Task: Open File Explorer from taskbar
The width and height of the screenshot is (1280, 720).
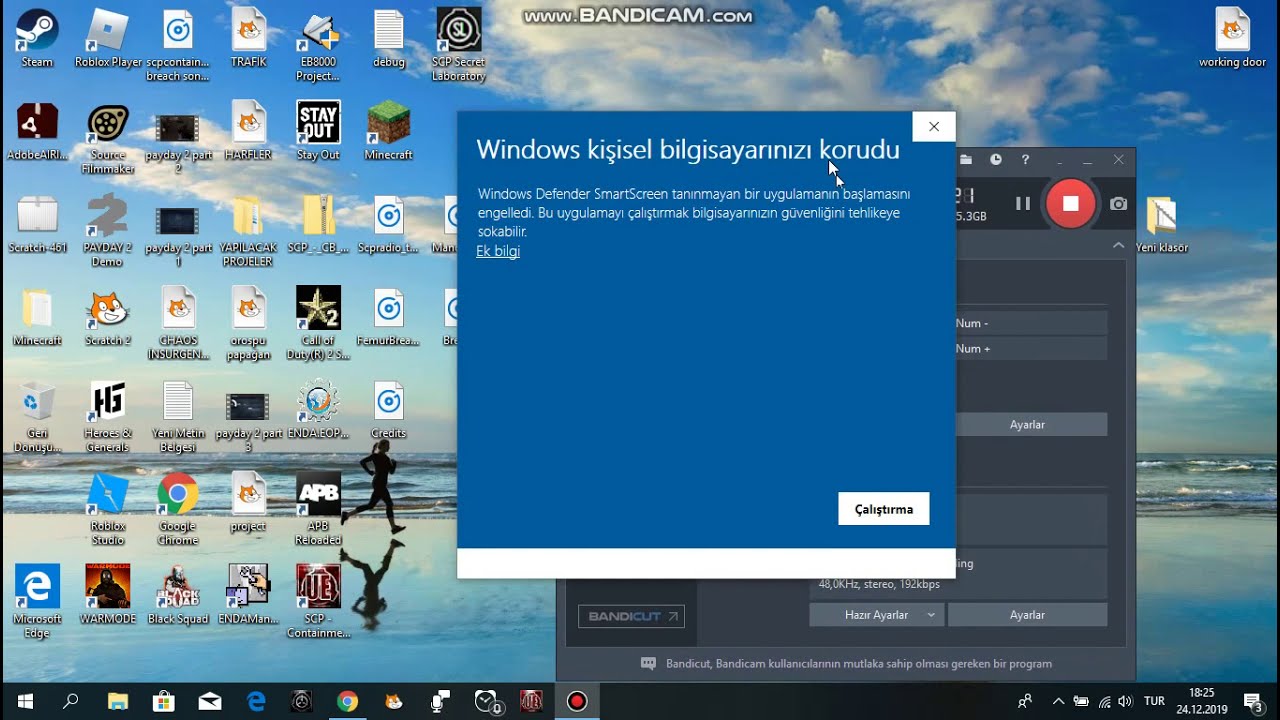Action: coord(118,701)
